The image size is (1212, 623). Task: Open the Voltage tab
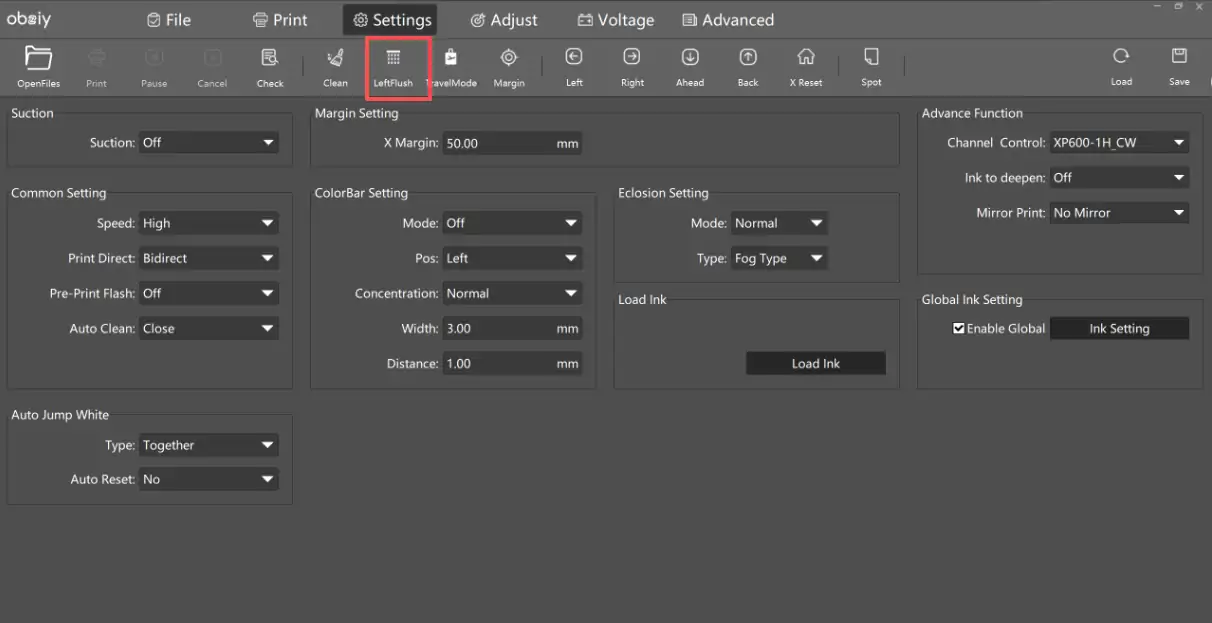(615, 20)
